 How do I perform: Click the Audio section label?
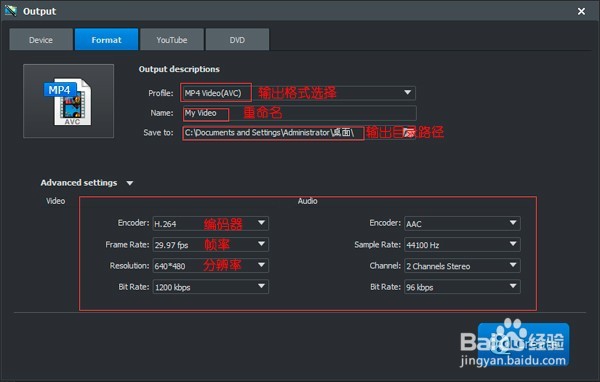coord(308,201)
